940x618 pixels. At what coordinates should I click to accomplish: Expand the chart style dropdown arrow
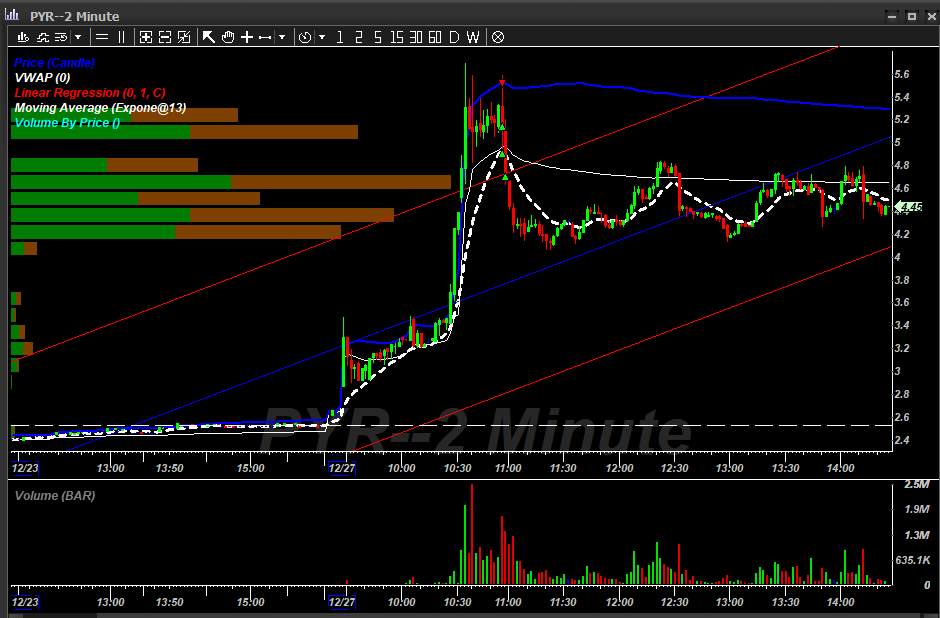click(x=77, y=37)
